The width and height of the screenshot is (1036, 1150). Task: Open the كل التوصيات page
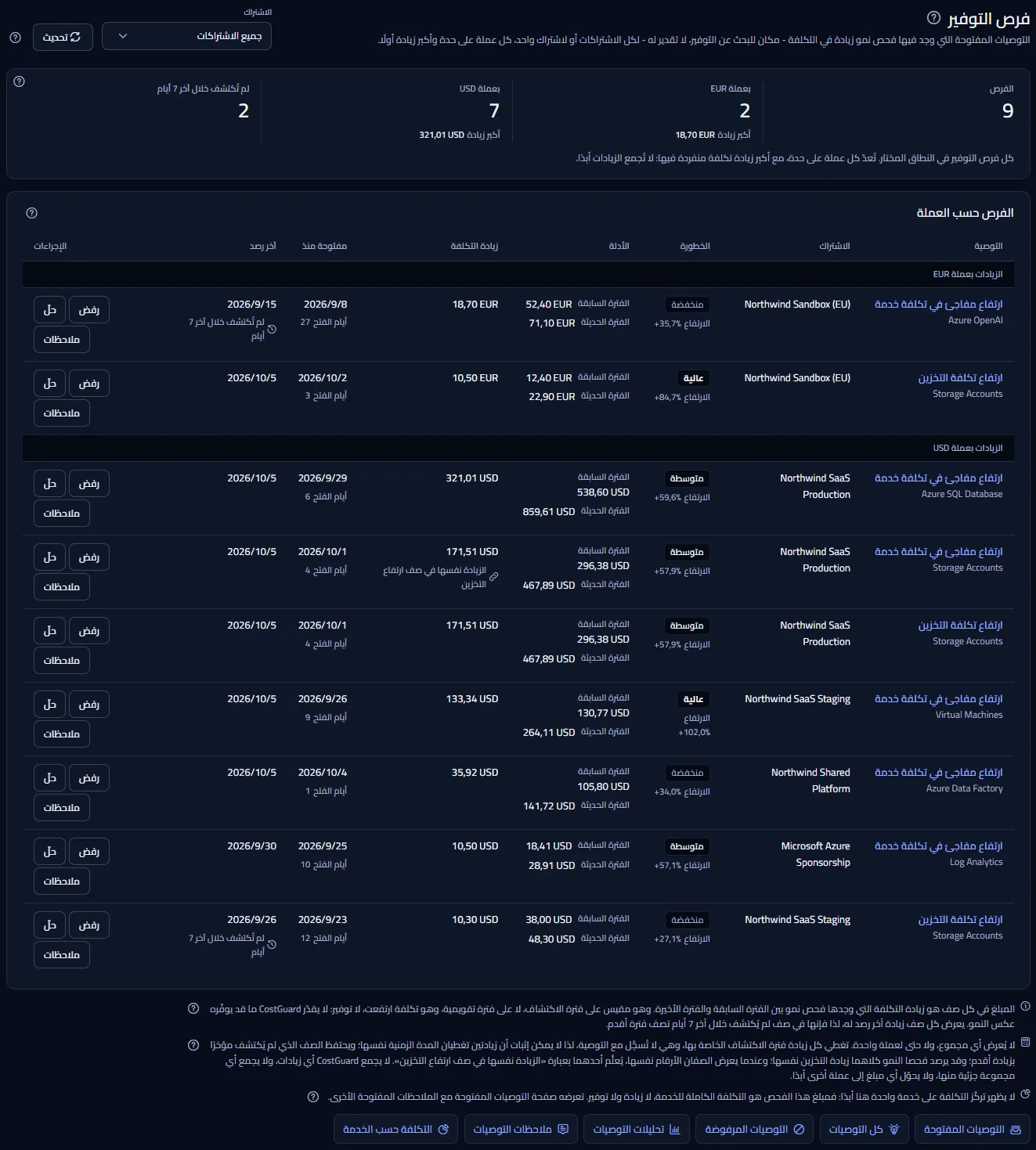(864, 1129)
